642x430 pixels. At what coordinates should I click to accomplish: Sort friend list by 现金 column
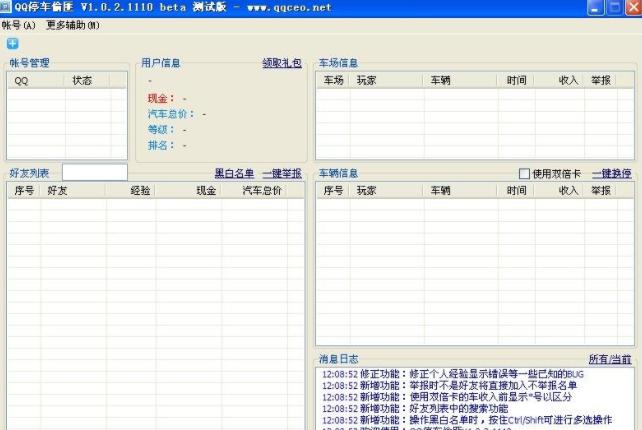point(188,191)
